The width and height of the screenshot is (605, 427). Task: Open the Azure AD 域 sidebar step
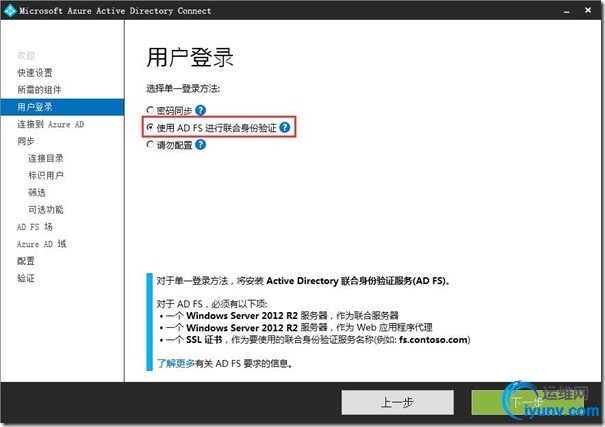(x=42, y=244)
